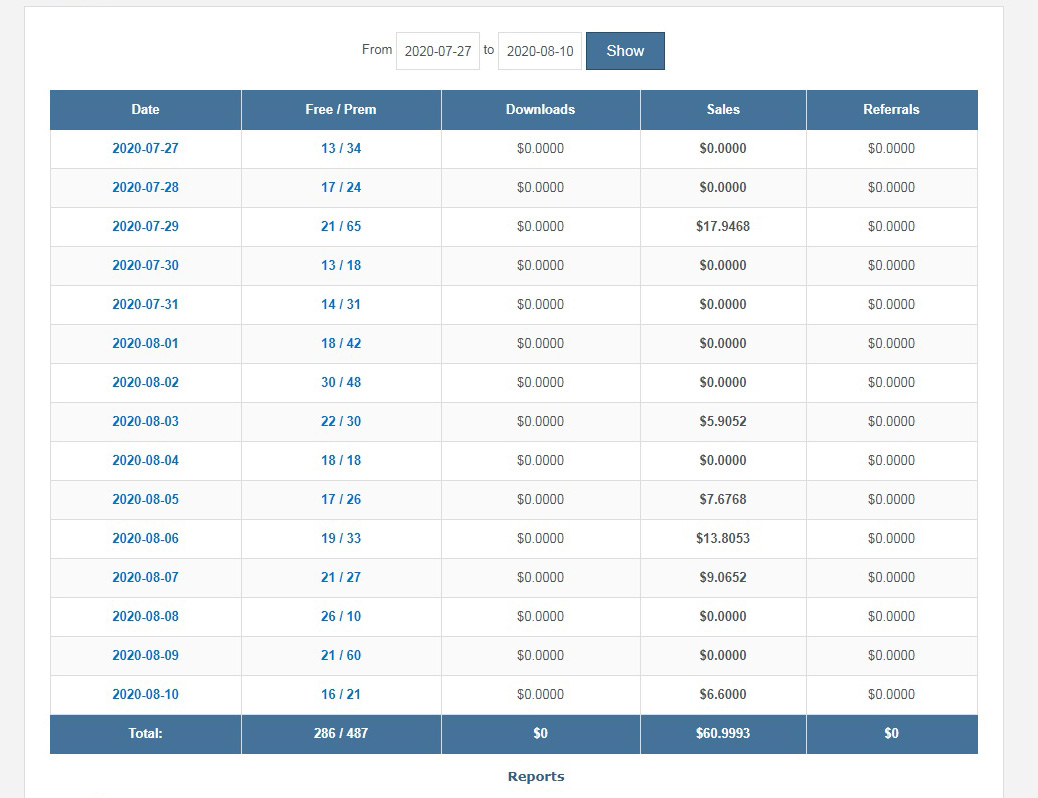
Task: Open the 2020-08-08 date link
Action: coord(146,616)
